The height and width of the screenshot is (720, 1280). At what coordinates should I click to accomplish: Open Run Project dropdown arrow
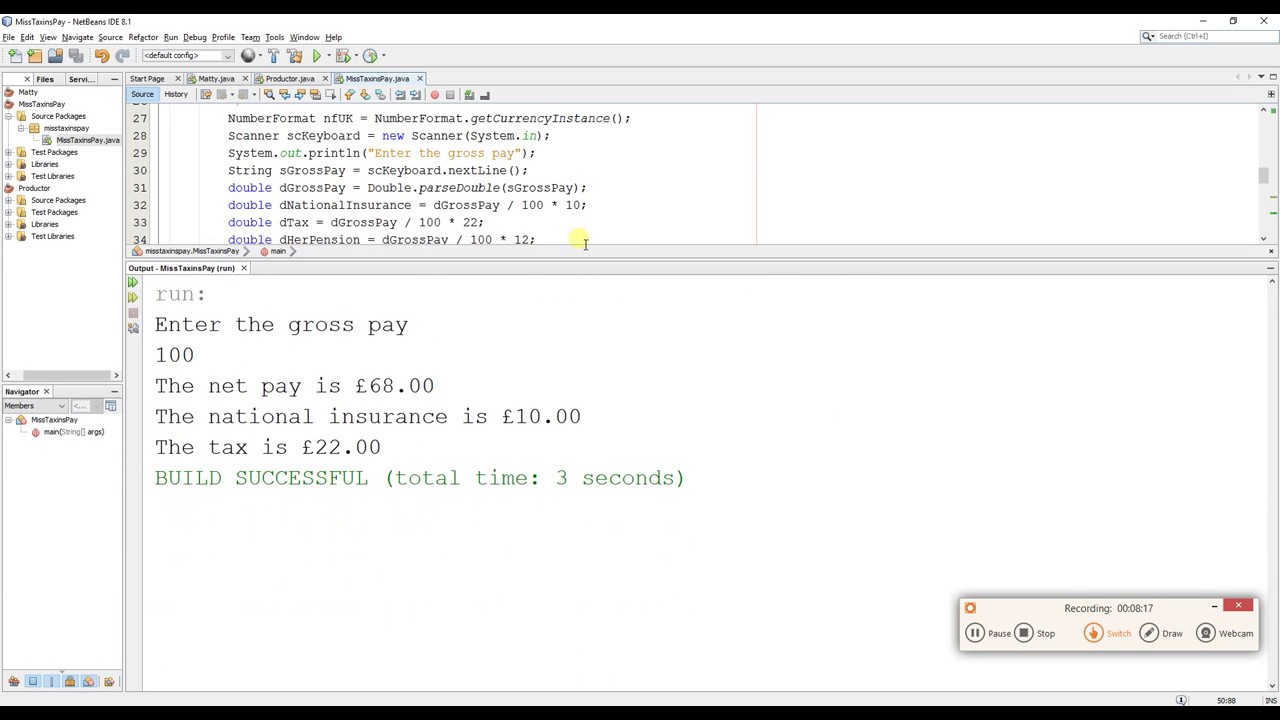(329, 56)
